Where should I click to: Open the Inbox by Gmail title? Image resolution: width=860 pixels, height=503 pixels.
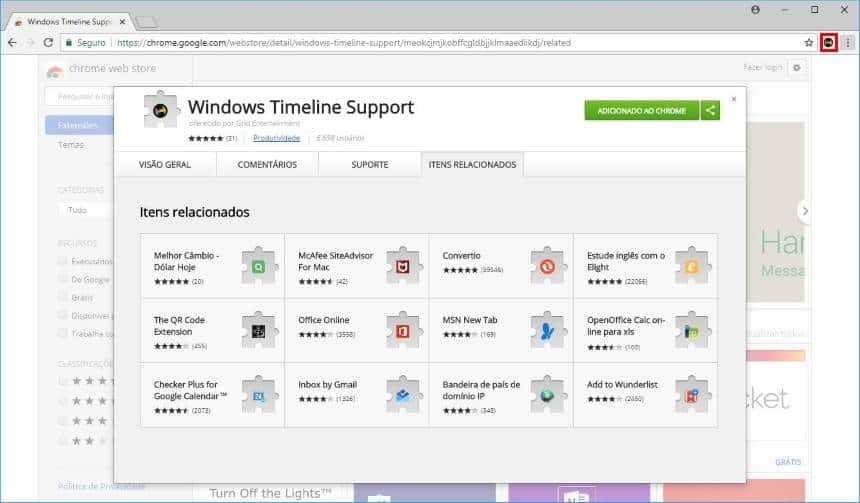coord(327,385)
